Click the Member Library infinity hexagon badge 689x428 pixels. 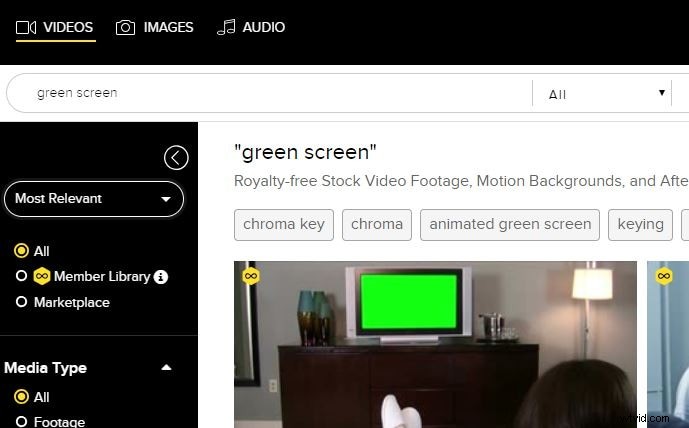[42, 276]
